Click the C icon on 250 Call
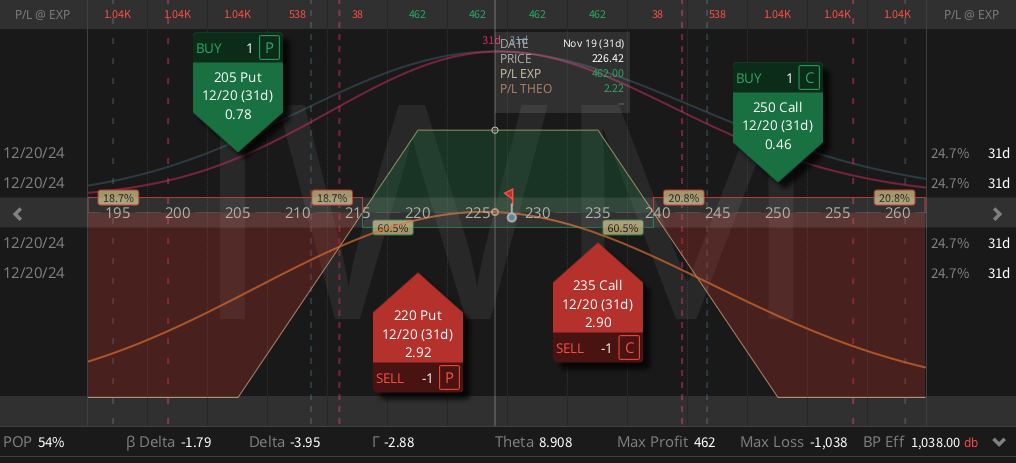This screenshot has width=1016, height=463. [x=808, y=78]
